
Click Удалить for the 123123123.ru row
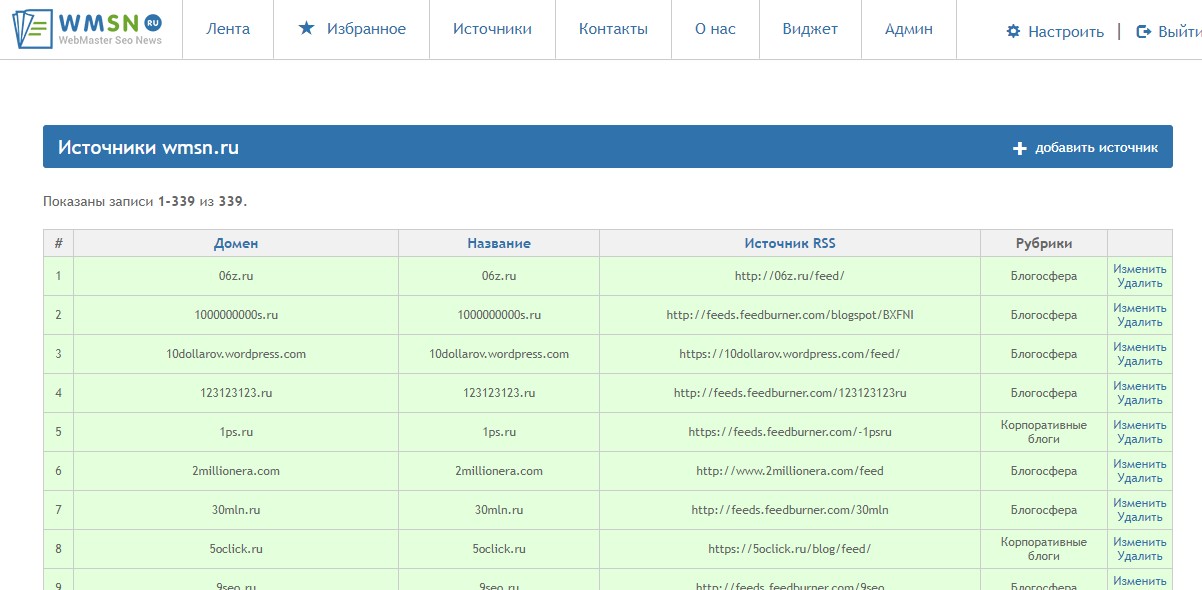point(1140,400)
